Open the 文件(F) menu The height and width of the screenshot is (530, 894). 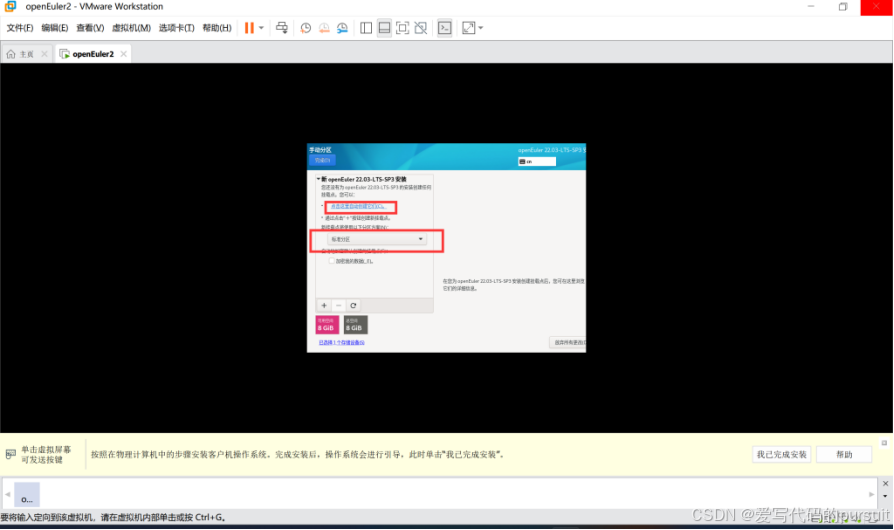(x=20, y=28)
